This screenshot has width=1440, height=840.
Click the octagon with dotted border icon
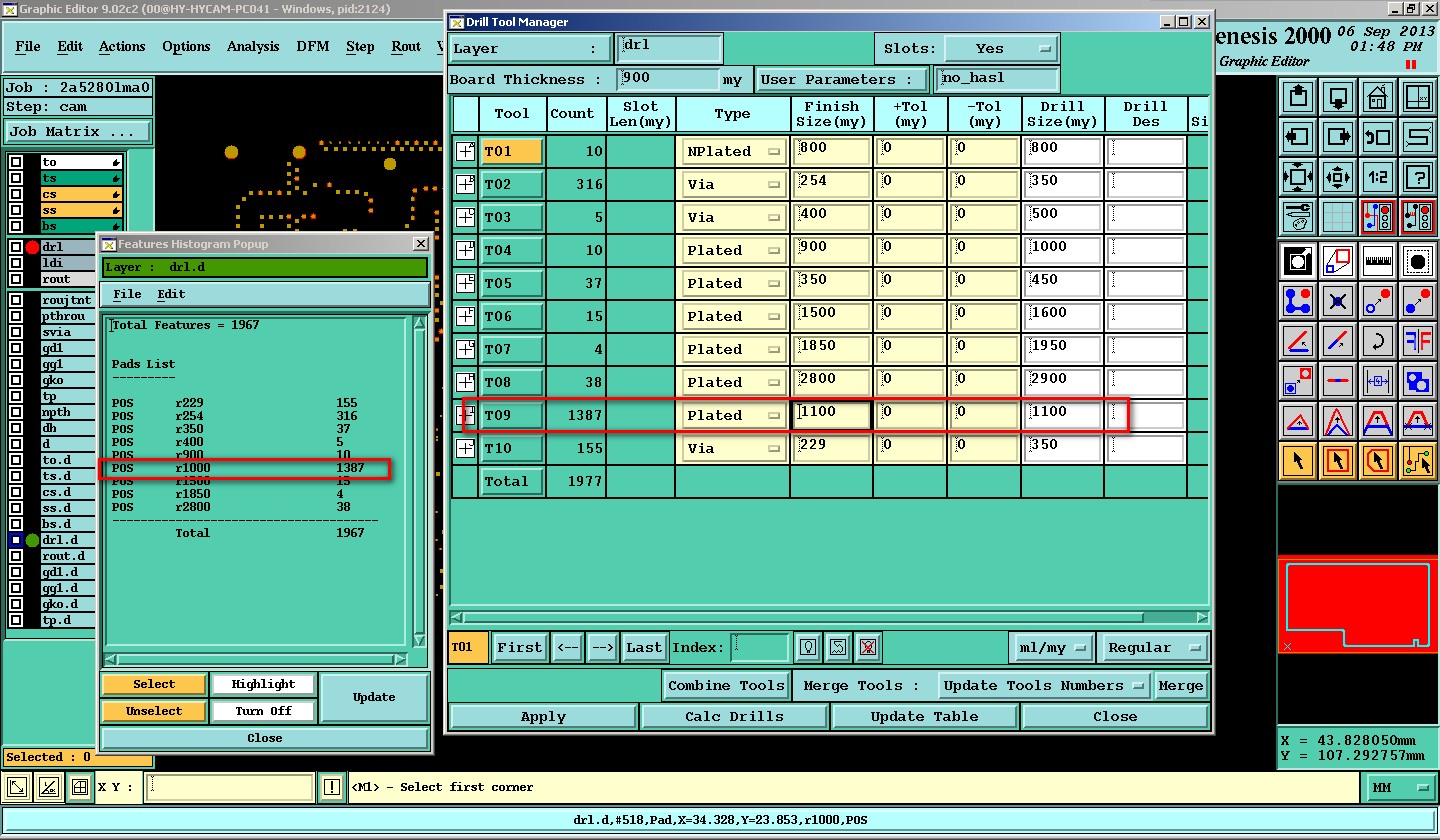click(1418, 261)
